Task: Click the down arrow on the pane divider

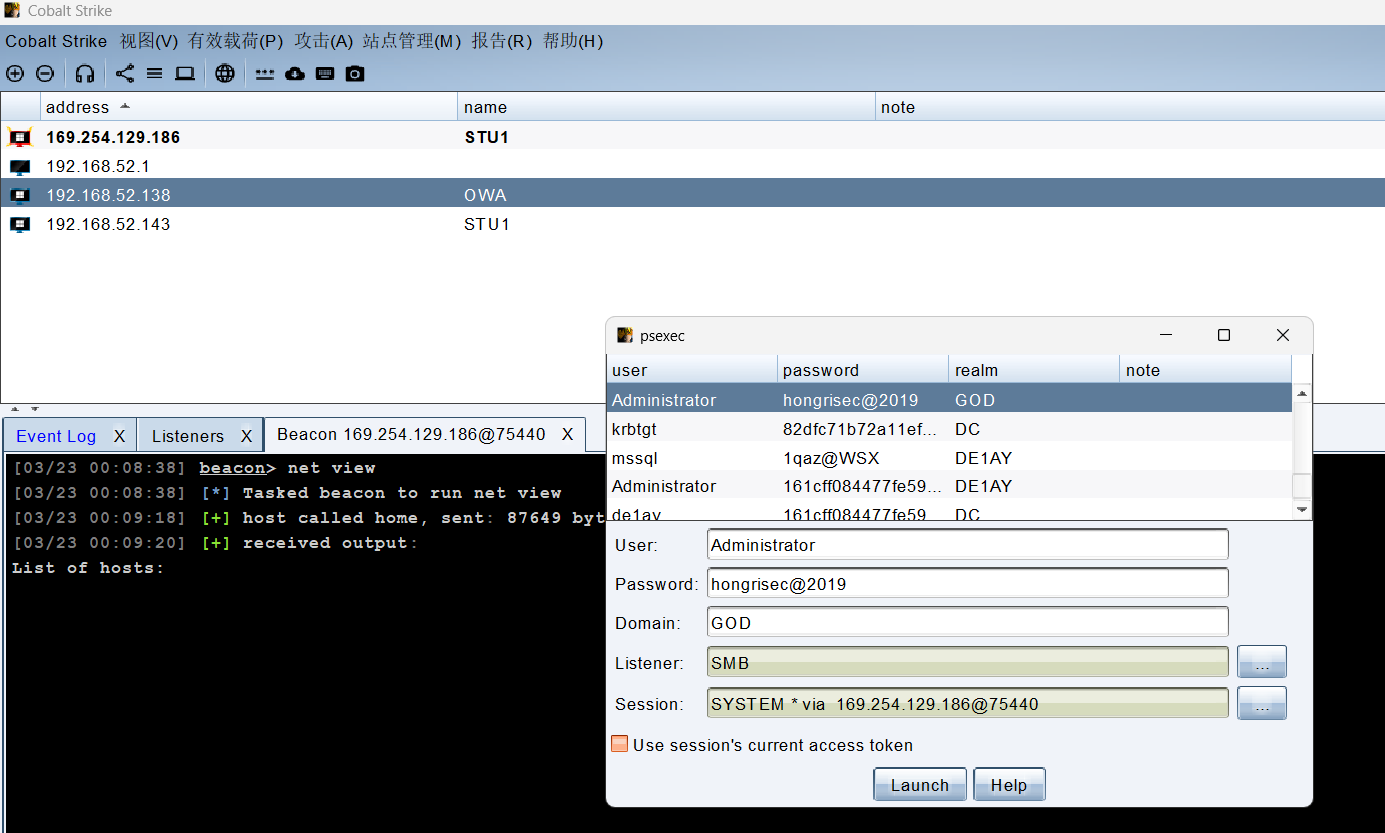Action: (35, 409)
